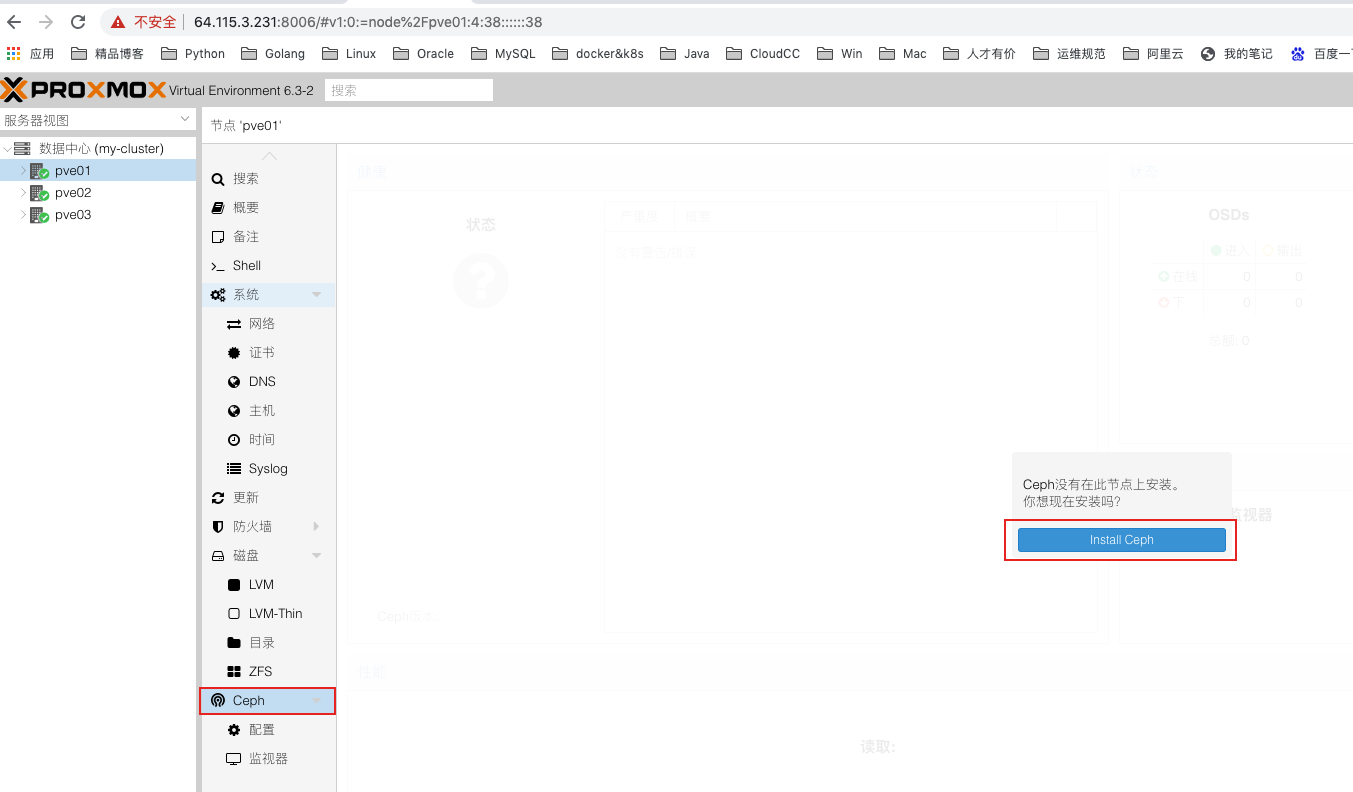
Task: Open LVM-Thin disk page
Action: (x=268, y=614)
